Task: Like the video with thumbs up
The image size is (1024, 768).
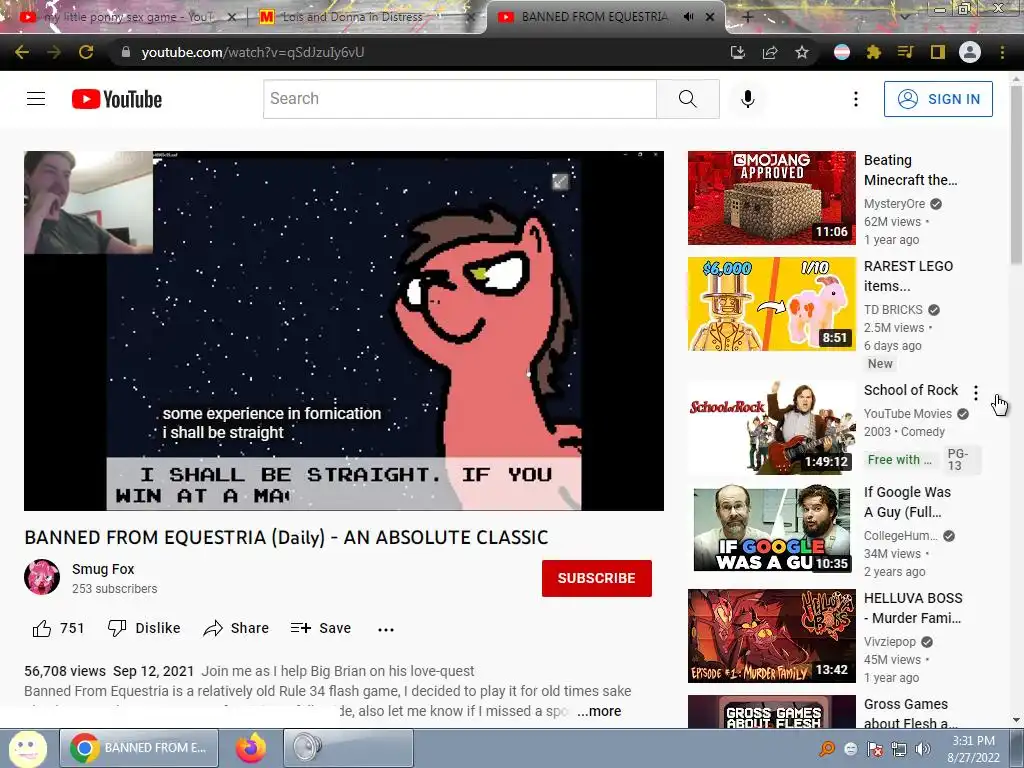Action: [x=58, y=628]
